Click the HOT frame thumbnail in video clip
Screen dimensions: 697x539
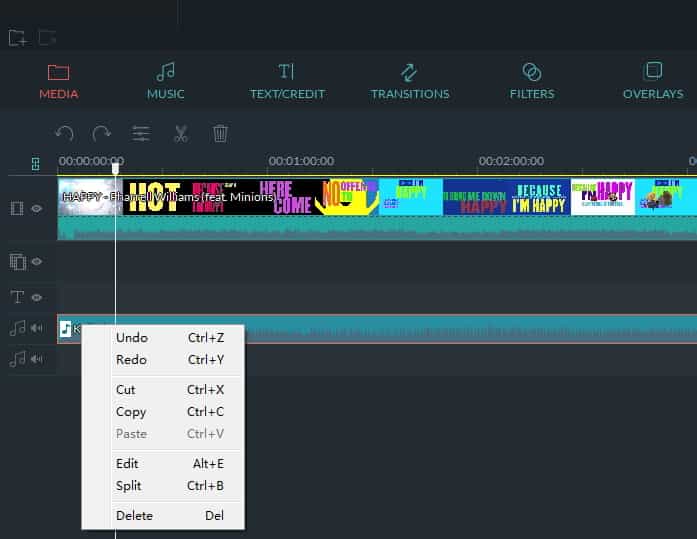[x=156, y=197]
